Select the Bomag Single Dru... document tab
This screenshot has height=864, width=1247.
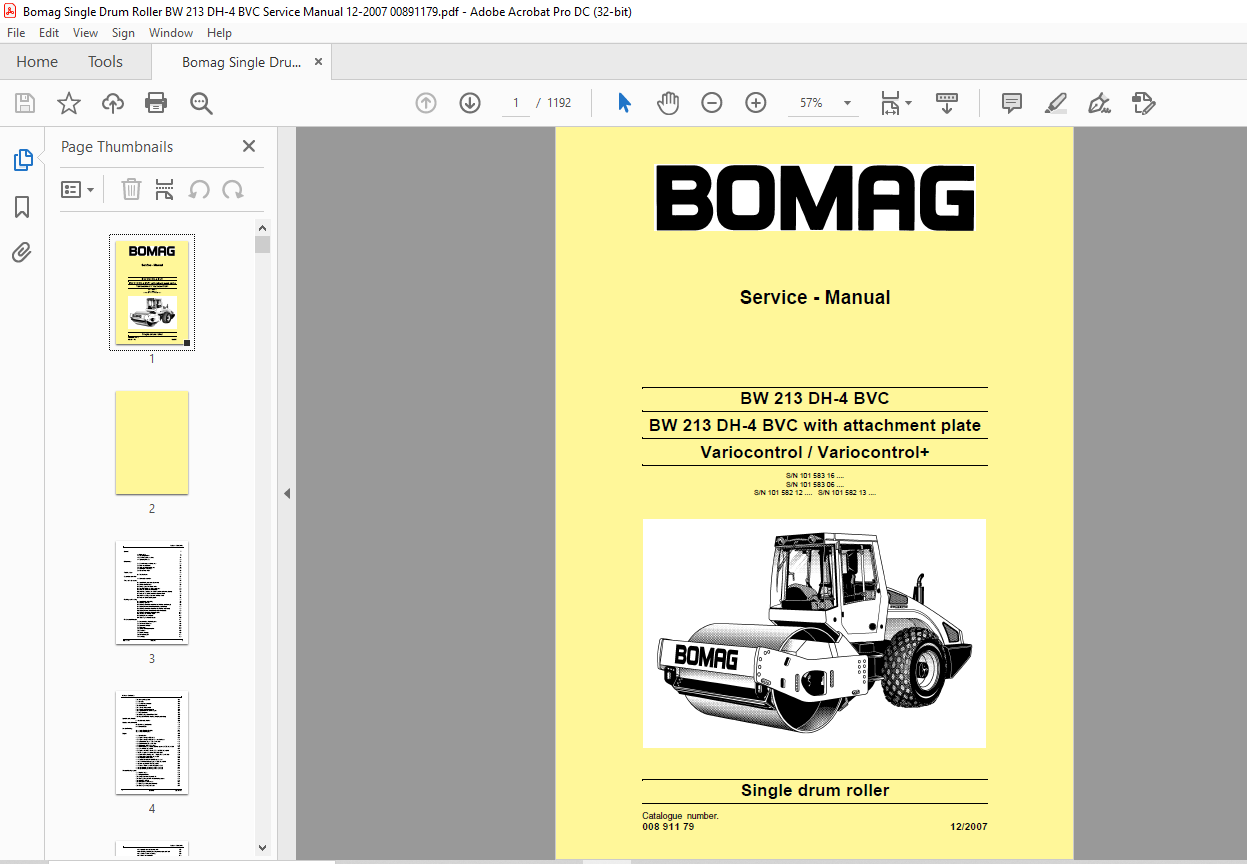[241, 62]
